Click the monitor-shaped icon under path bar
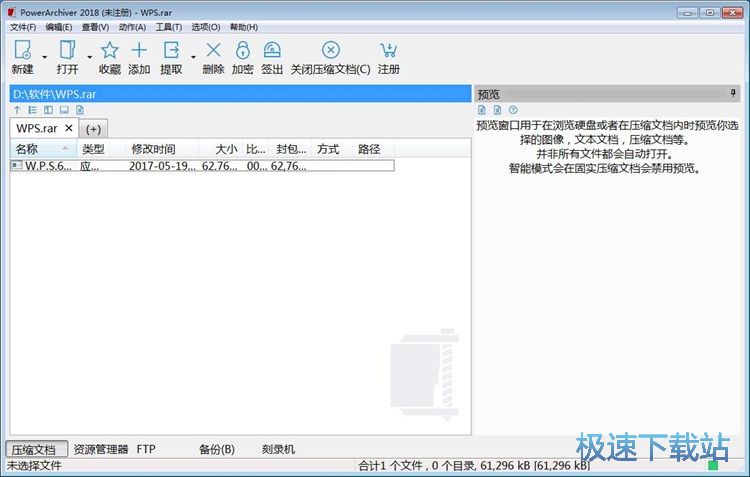The image size is (750, 477). (64, 110)
